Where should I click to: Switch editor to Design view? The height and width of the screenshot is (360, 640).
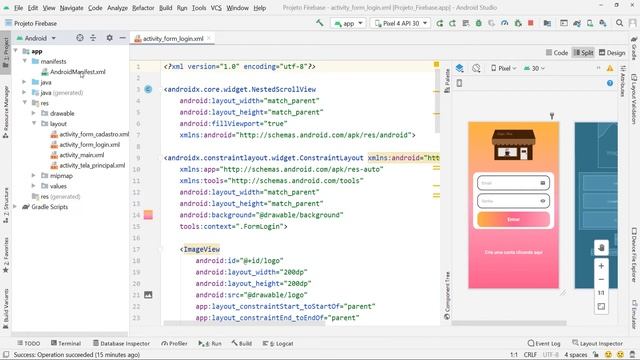[x=612, y=52]
